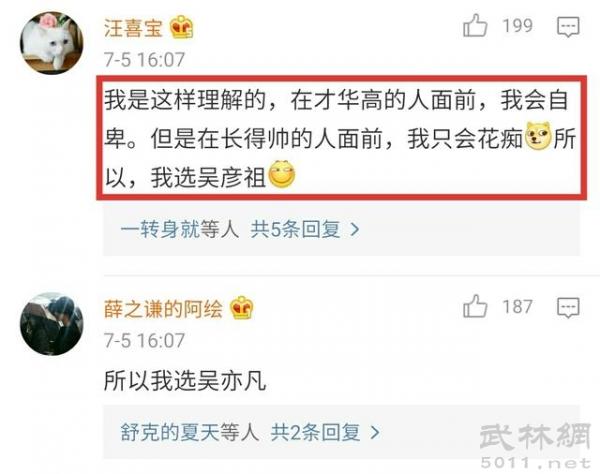View all 共5条回复 replies
Image resolution: width=600 pixels, height=474 pixels.
pos(295,230)
